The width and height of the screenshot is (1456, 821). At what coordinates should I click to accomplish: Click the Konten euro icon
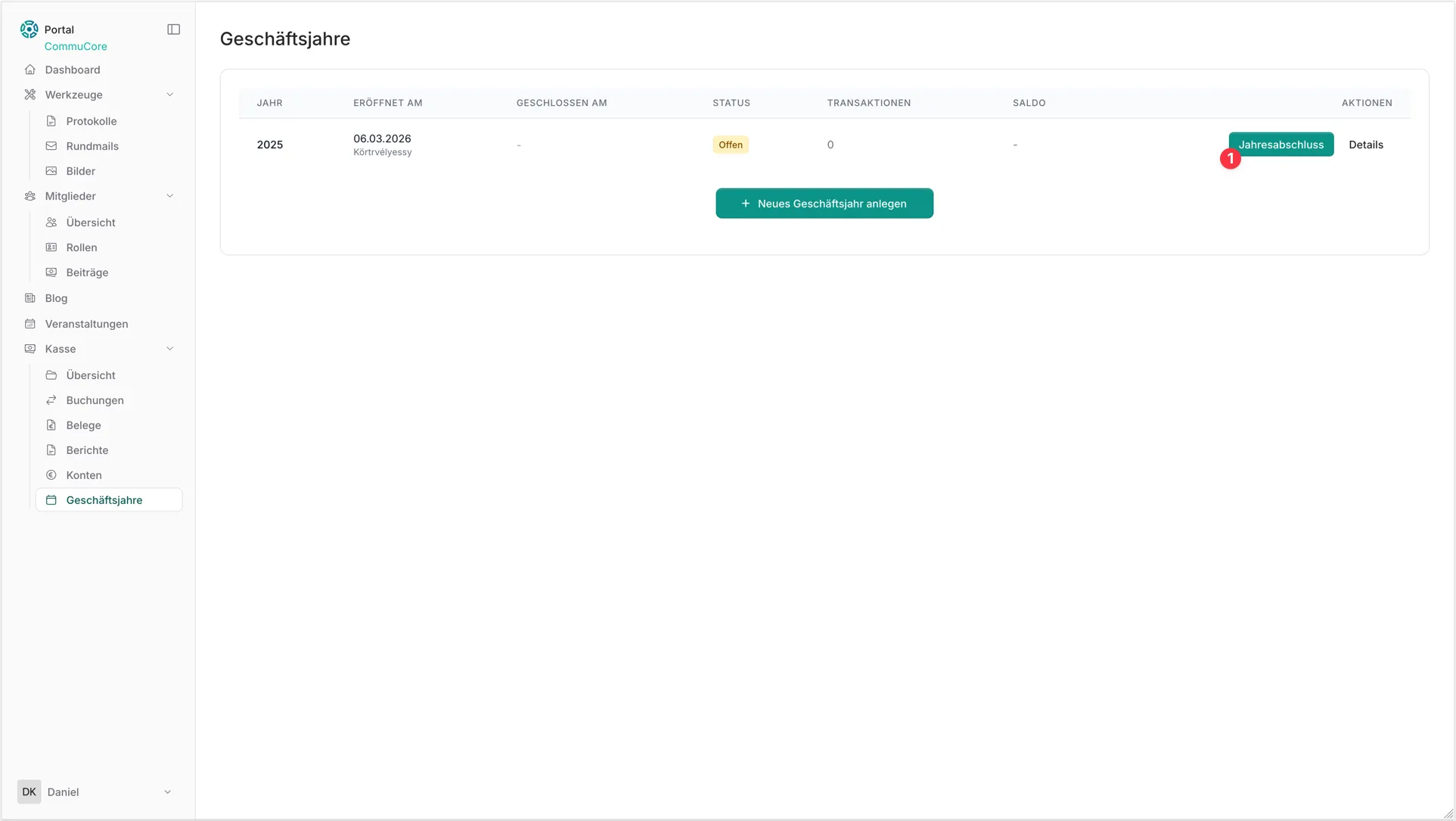pos(51,475)
